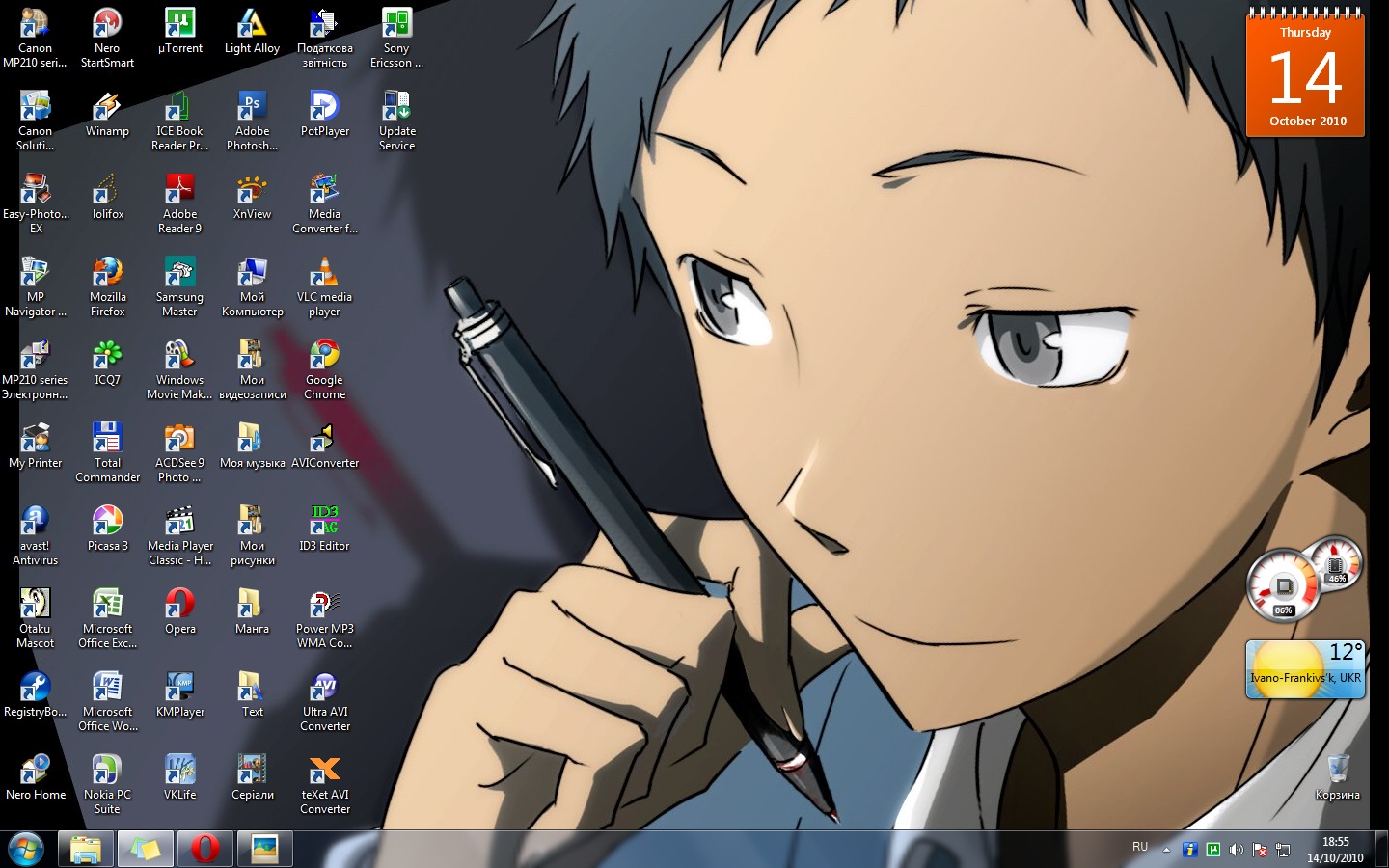
Task: Open Power MP3 WMA Converter
Action: (325, 619)
